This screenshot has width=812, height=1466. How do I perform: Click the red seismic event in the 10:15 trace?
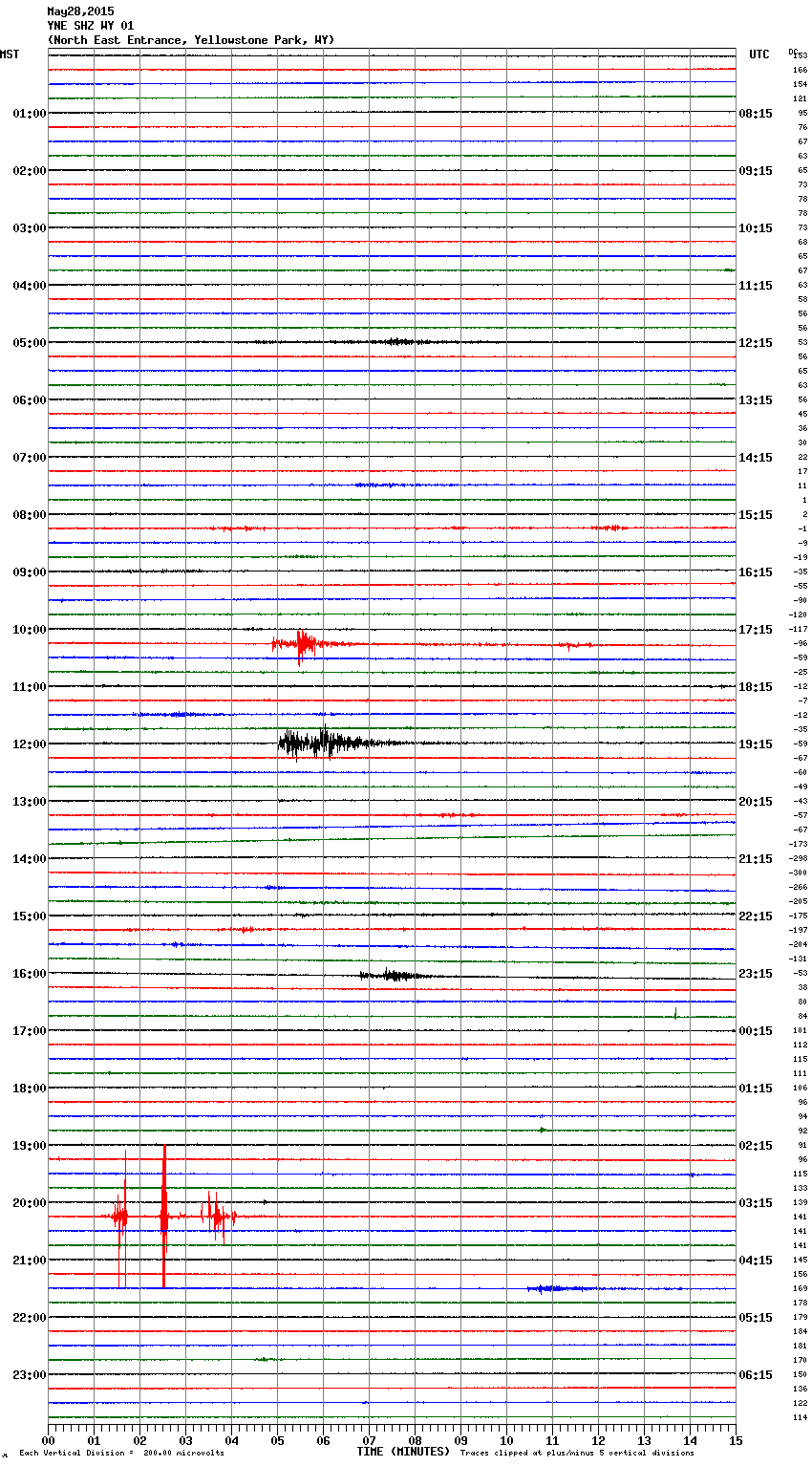304,645
